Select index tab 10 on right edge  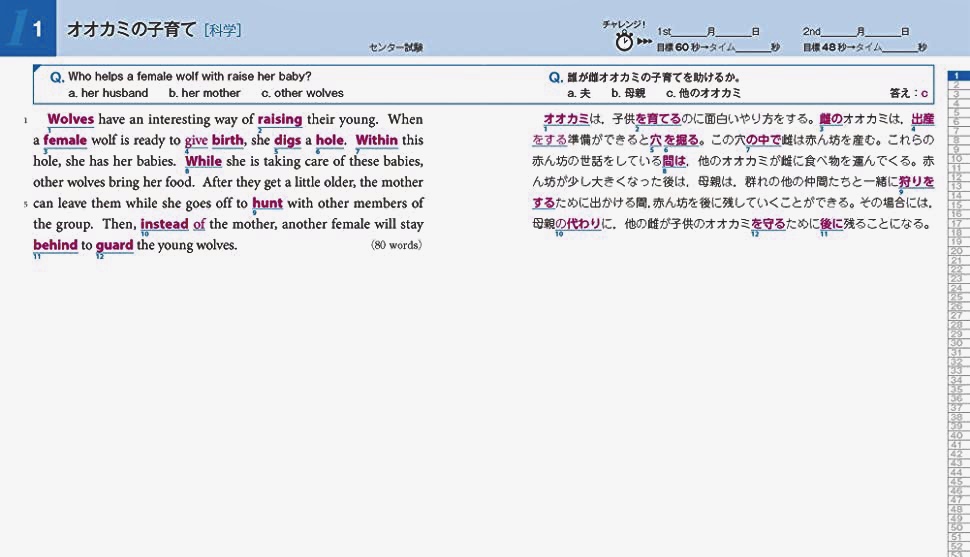[x=957, y=158]
